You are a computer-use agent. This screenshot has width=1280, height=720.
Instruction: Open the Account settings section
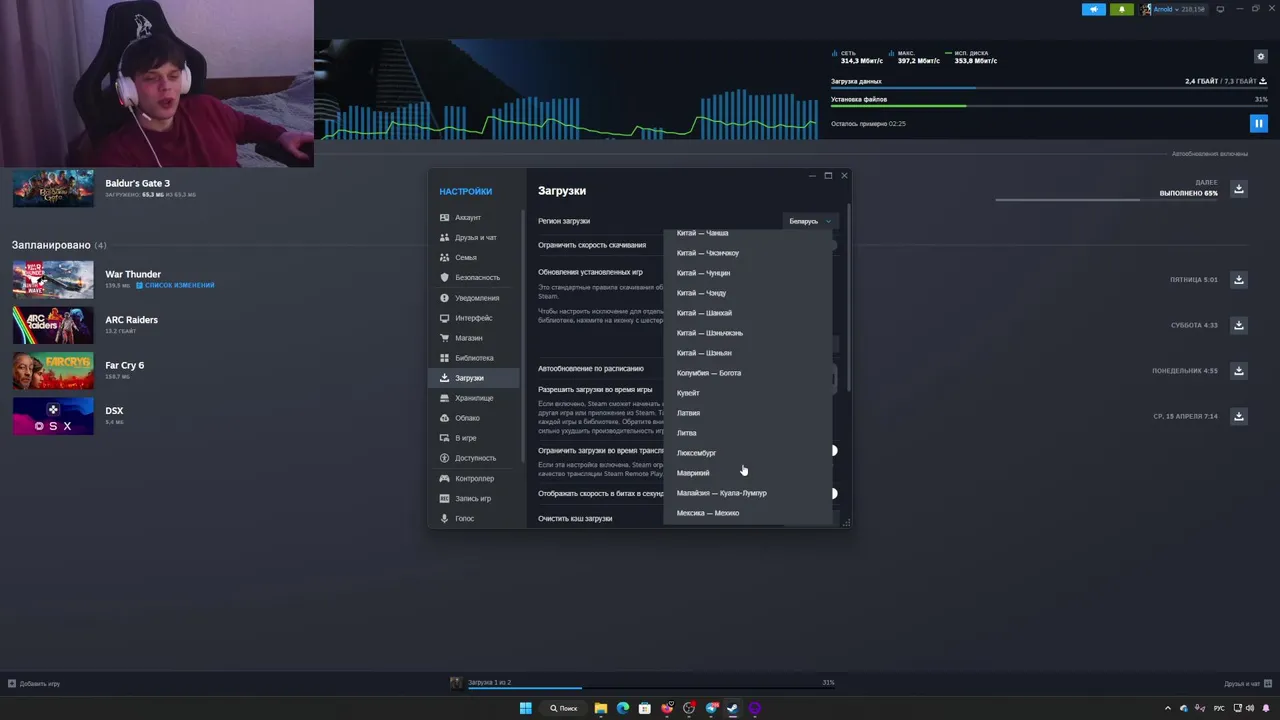click(x=474, y=217)
